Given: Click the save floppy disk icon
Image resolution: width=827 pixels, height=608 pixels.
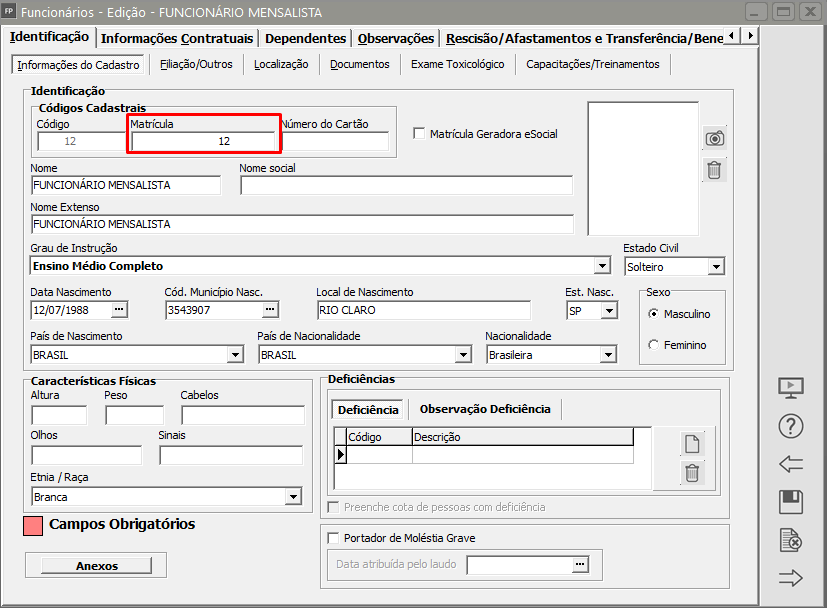Looking at the screenshot, I should (791, 502).
